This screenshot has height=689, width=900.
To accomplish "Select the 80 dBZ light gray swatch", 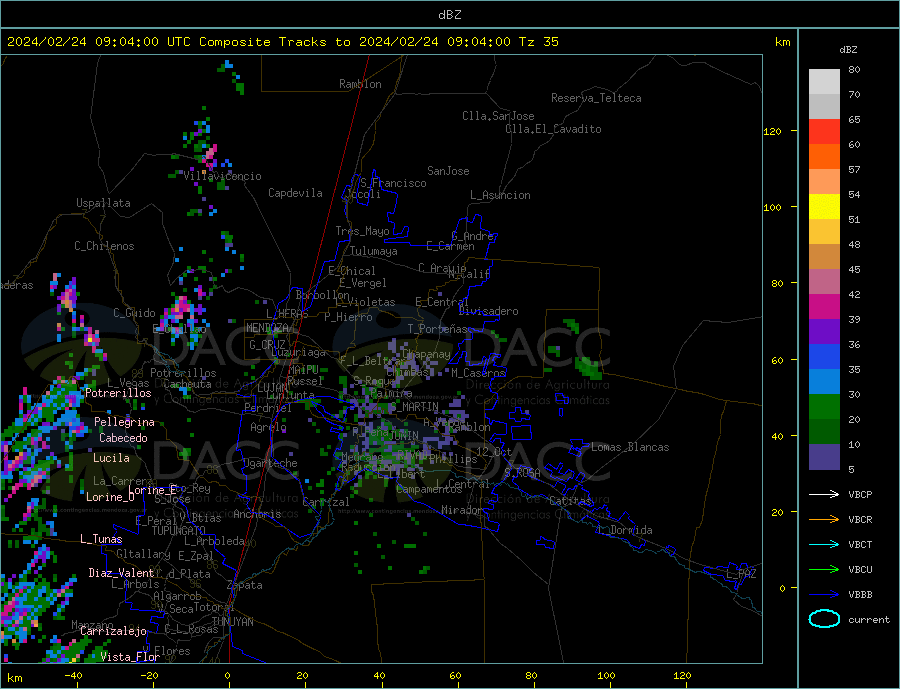I will (x=824, y=82).
